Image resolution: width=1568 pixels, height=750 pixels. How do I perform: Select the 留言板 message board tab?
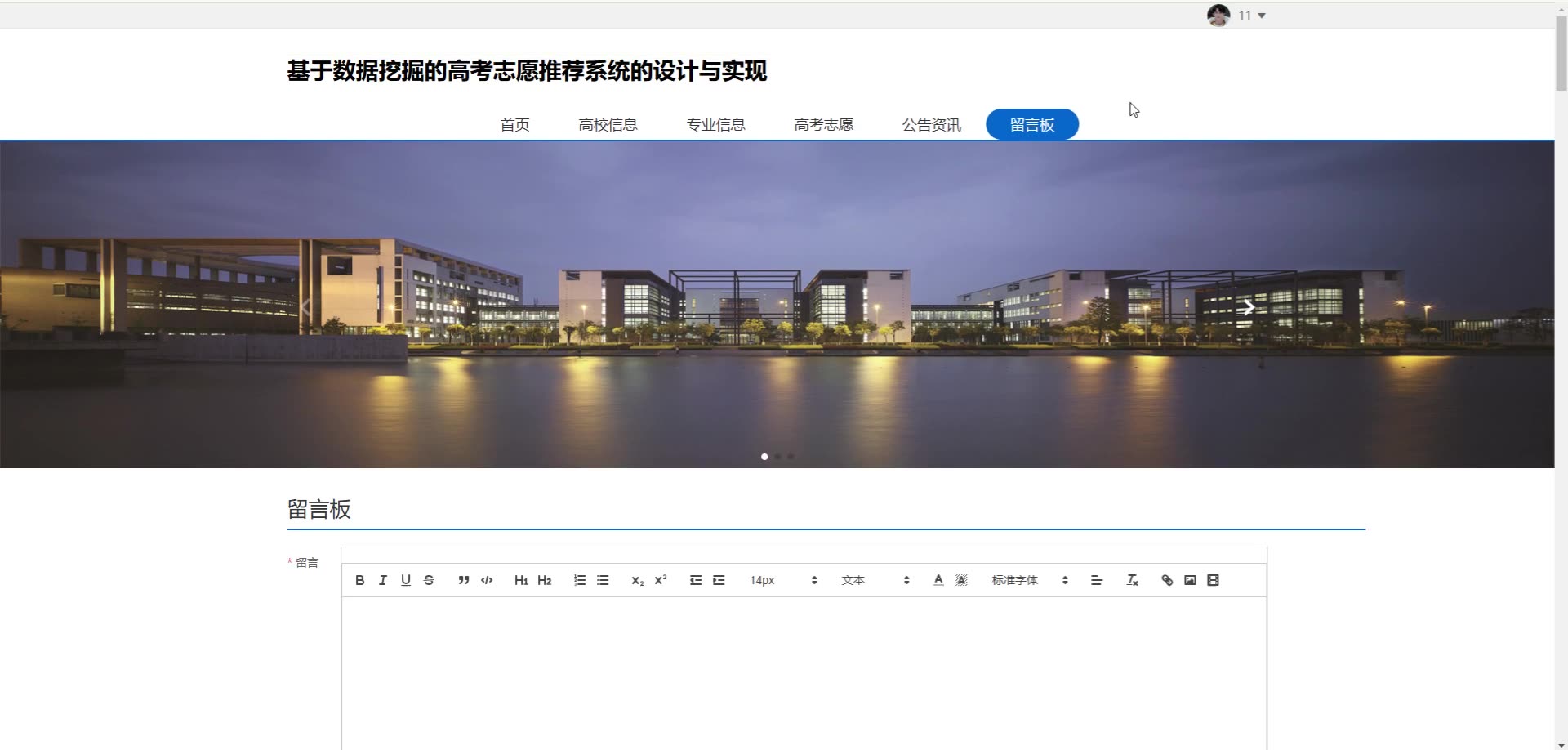[1032, 124]
